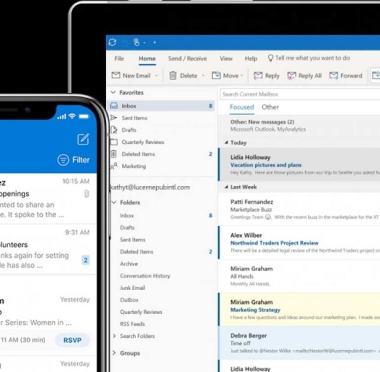Click the Marketing people icon
Screen dimensions: 380x372
(114, 166)
